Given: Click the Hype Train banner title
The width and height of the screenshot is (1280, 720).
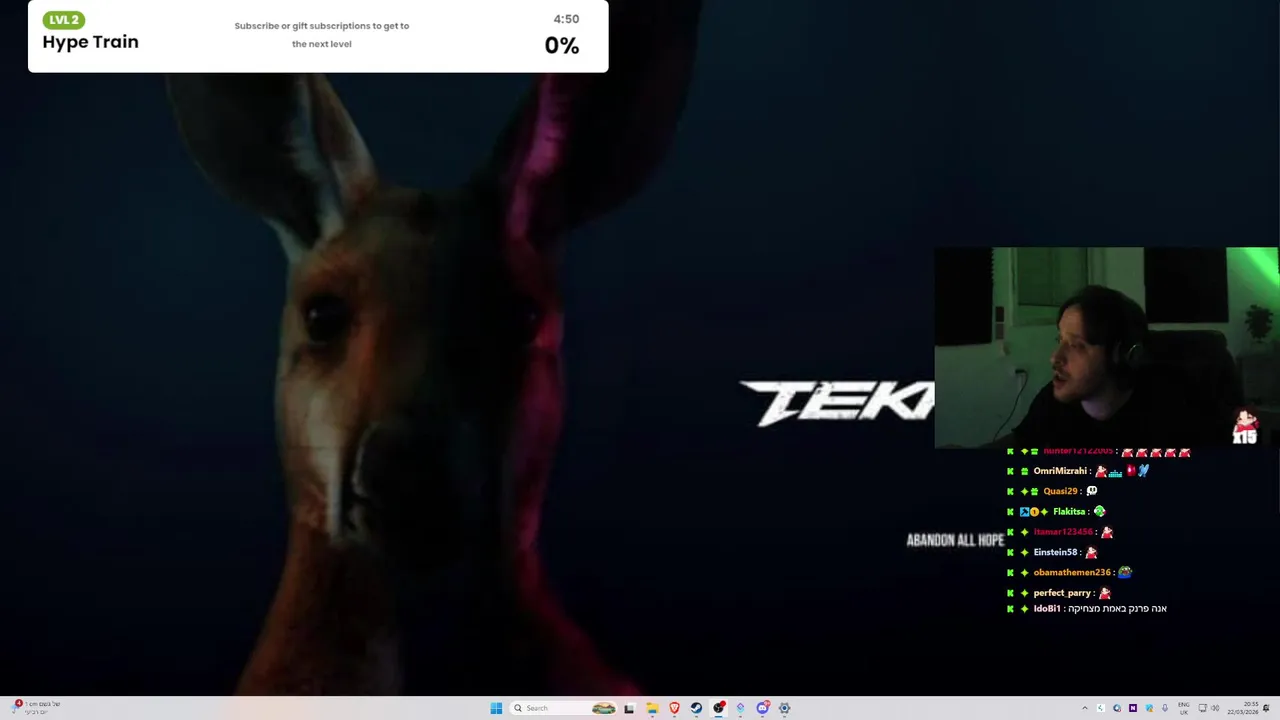Looking at the screenshot, I should (x=90, y=42).
